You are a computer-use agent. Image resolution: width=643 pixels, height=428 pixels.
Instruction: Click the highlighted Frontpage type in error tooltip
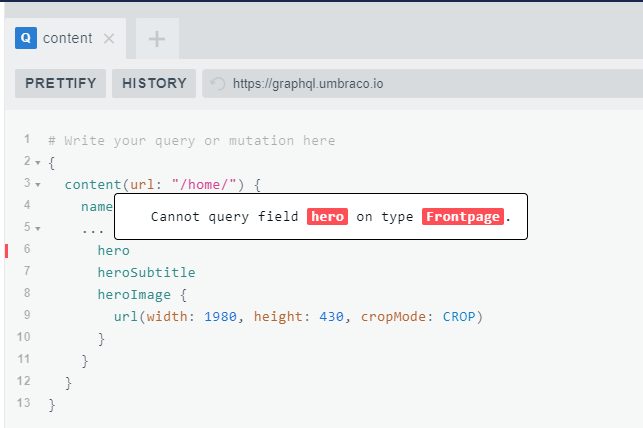coord(463,216)
